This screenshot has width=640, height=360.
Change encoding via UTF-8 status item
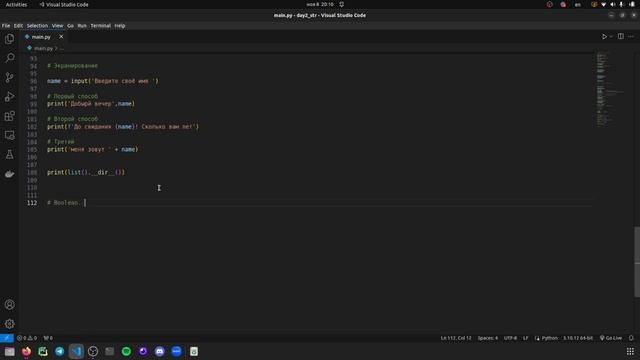point(510,338)
